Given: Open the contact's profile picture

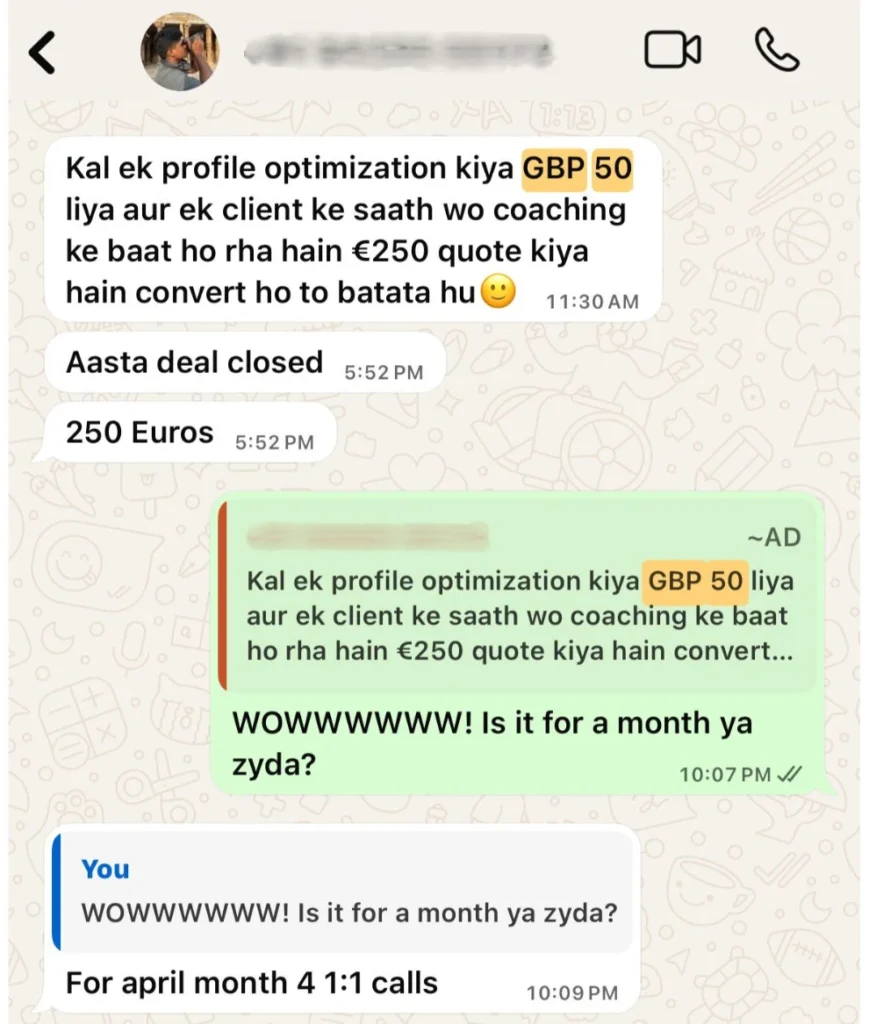Looking at the screenshot, I should click(x=180, y=52).
